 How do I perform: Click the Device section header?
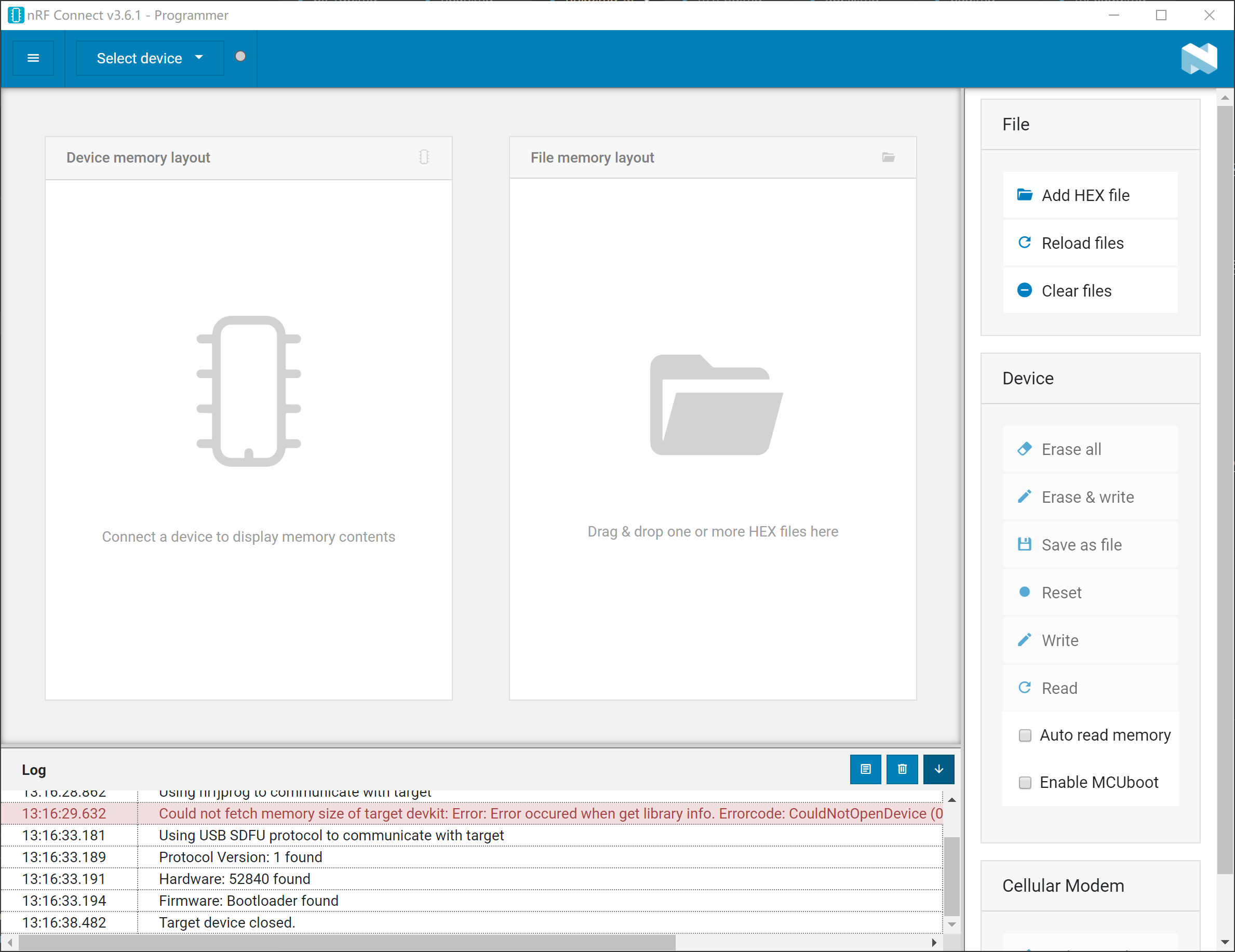pyautogui.click(x=1090, y=379)
